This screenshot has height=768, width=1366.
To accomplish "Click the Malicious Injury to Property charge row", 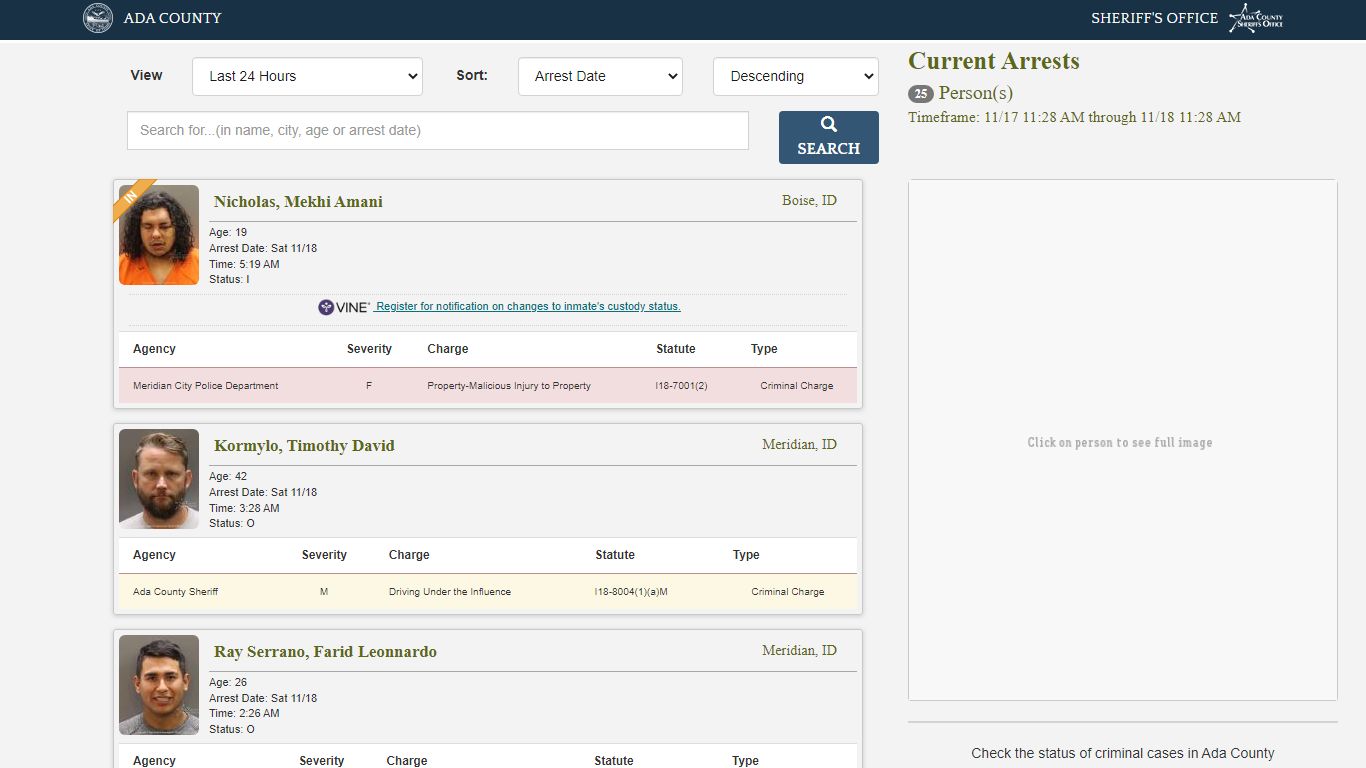I will pyautogui.click(x=488, y=386).
